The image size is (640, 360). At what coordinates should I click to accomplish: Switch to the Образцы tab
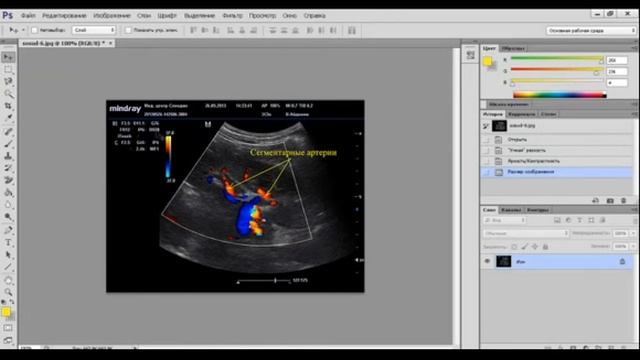point(513,48)
